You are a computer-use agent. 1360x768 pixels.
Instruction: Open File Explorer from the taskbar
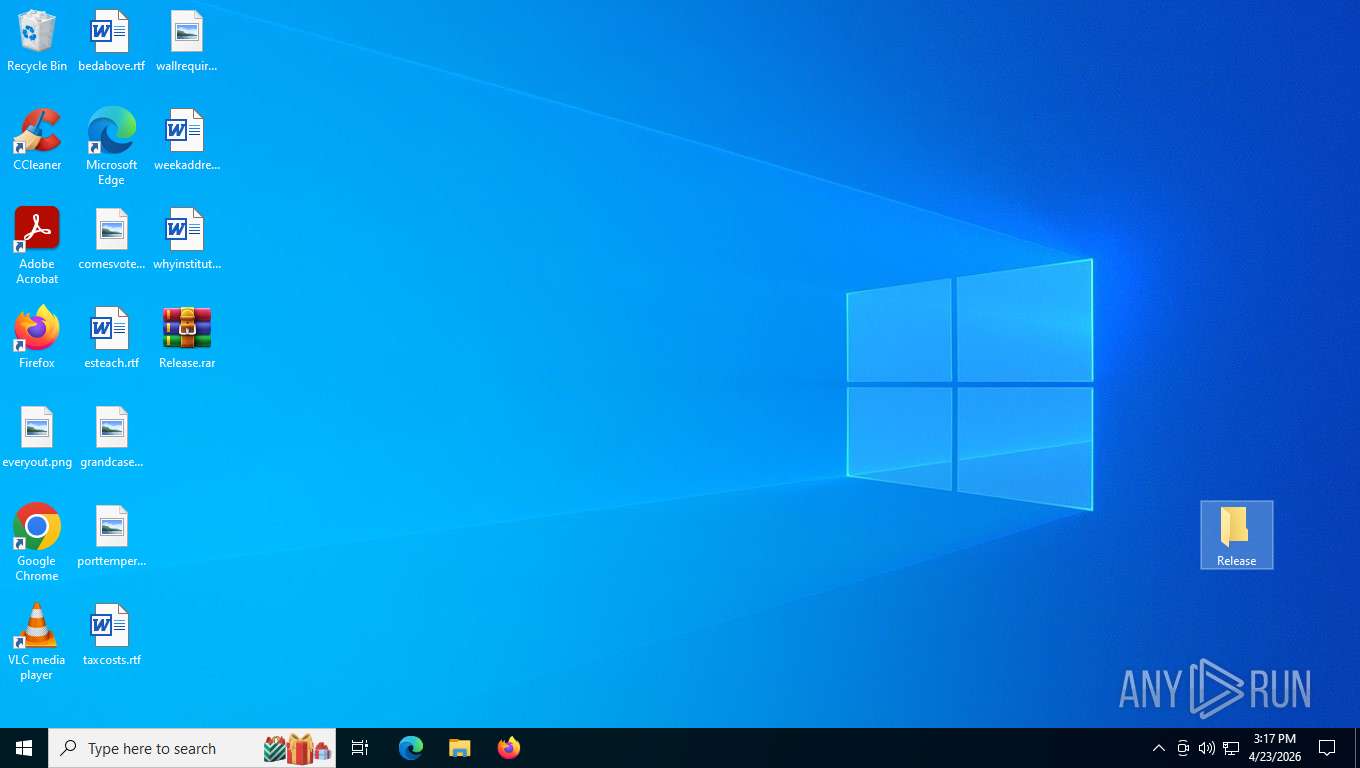(x=459, y=748)
